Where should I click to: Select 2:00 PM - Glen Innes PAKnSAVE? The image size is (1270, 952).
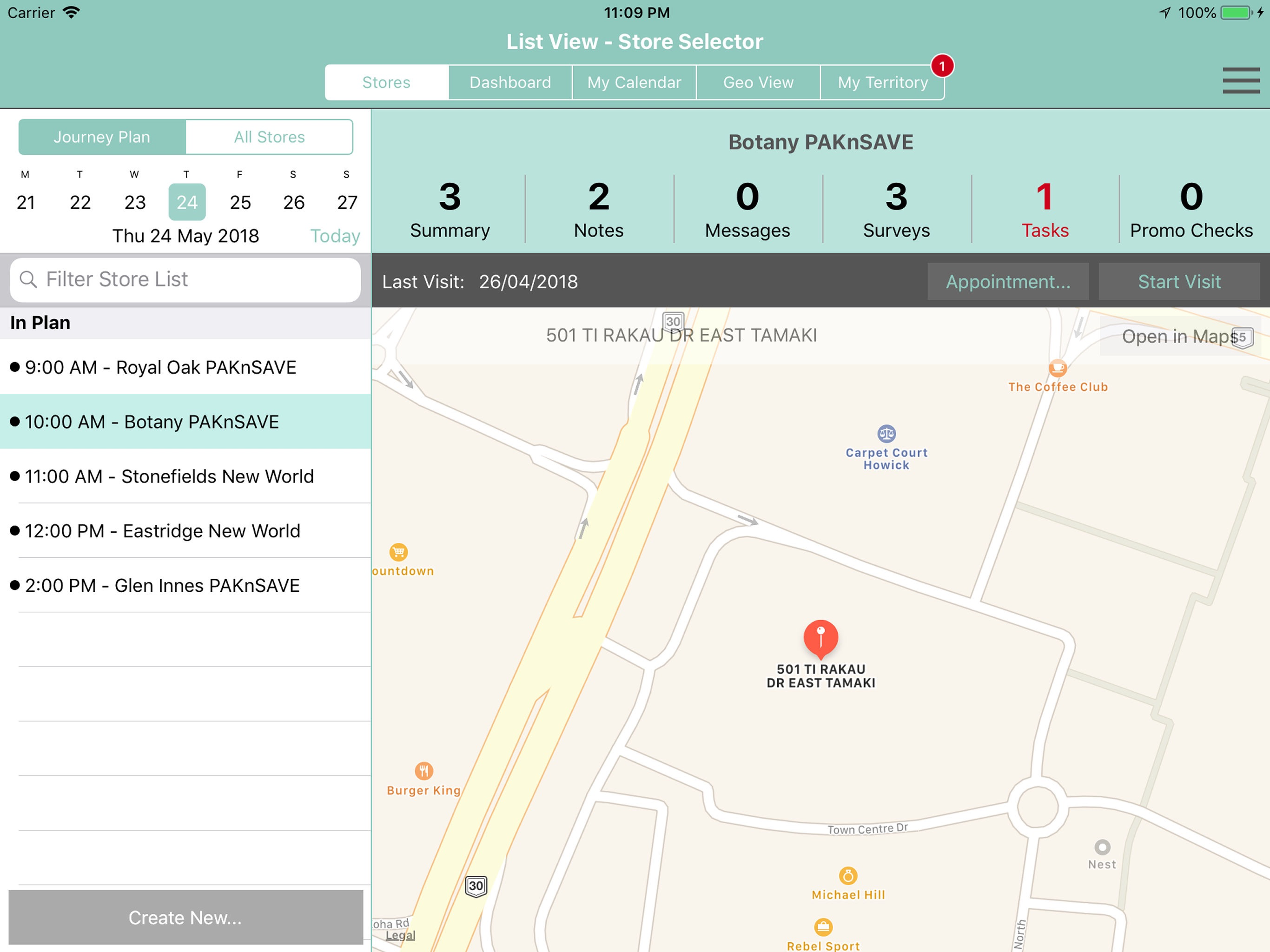pos(185,585)
